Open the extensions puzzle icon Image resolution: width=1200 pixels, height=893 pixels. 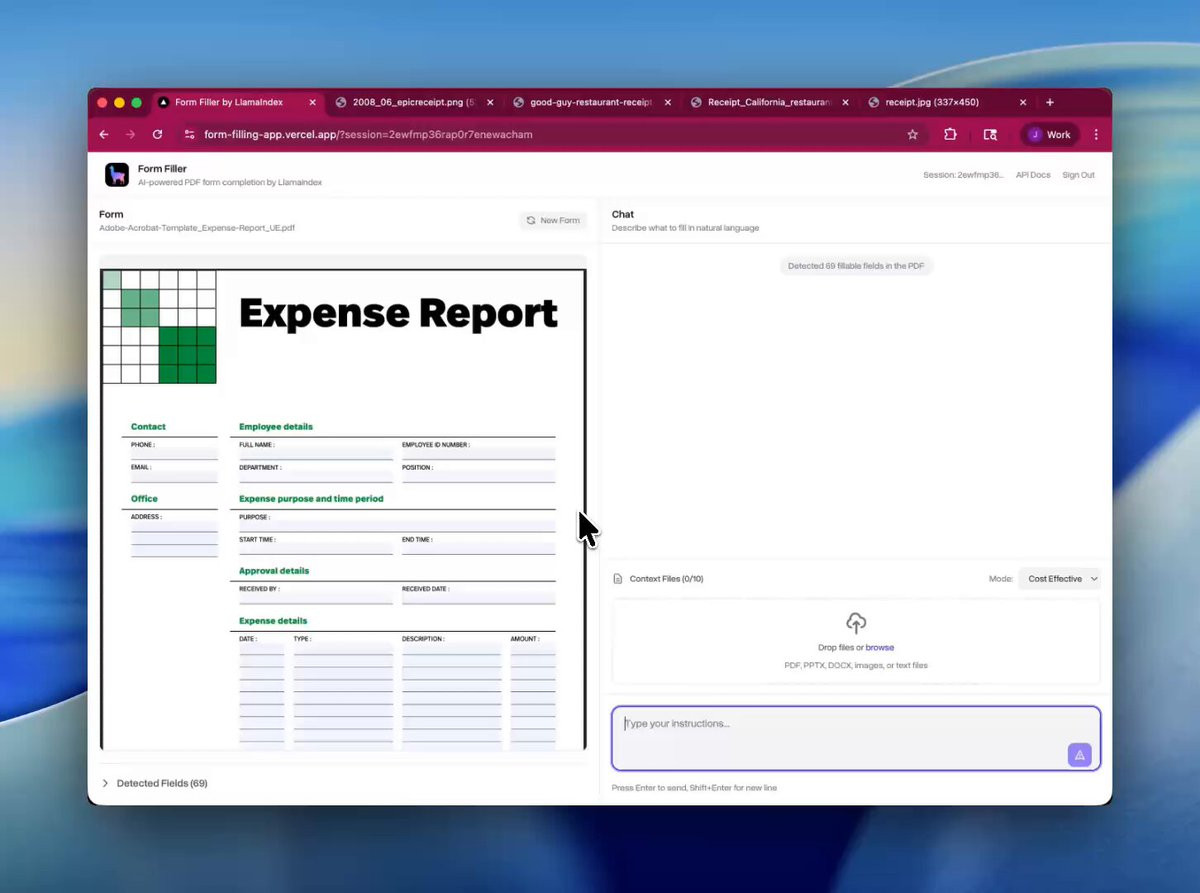click(950, 134)
